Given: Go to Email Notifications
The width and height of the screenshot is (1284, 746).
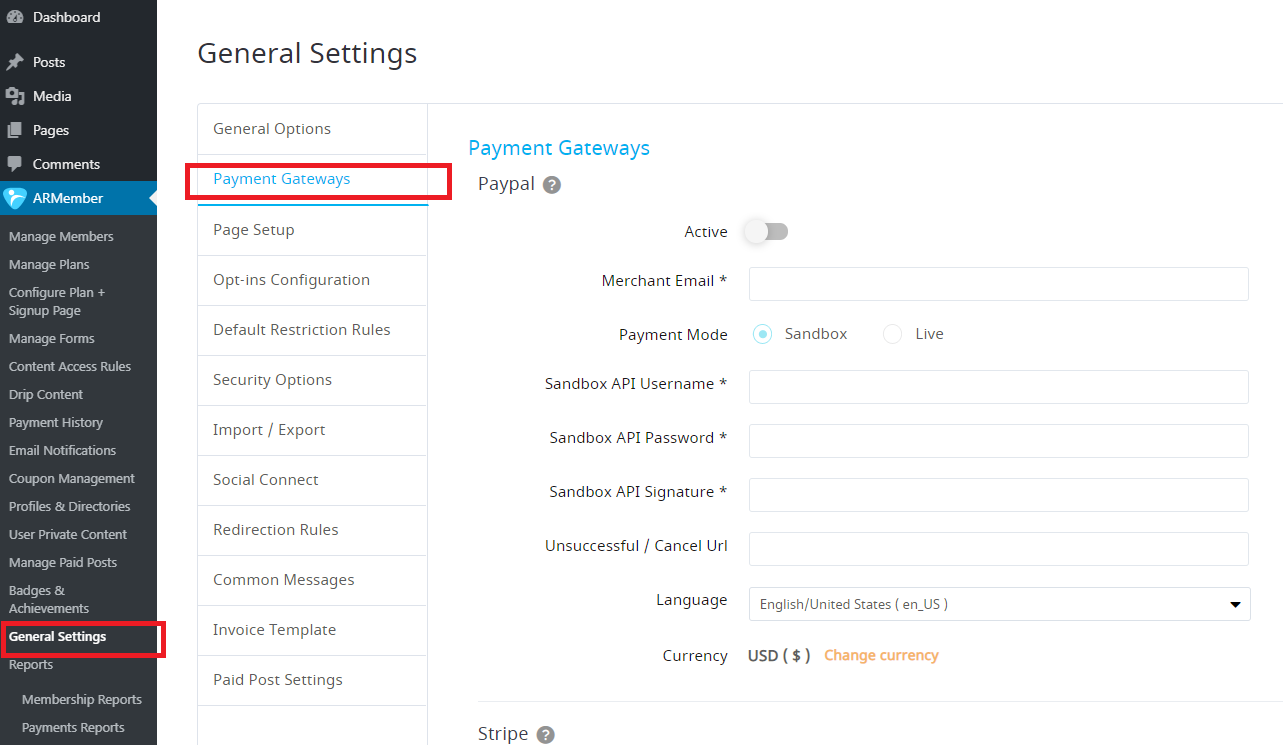Looking at the screenshot, I should point(62,451).
